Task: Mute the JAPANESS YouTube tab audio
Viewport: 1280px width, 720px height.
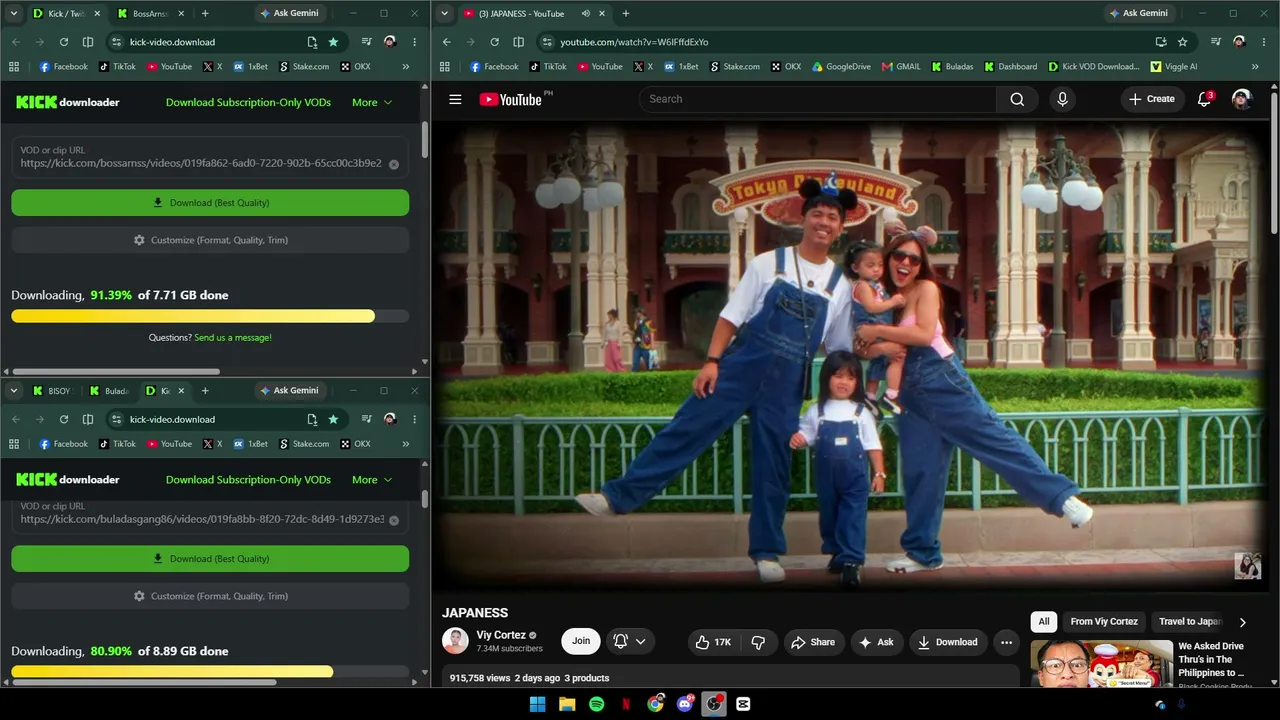Action: point(585,14)
